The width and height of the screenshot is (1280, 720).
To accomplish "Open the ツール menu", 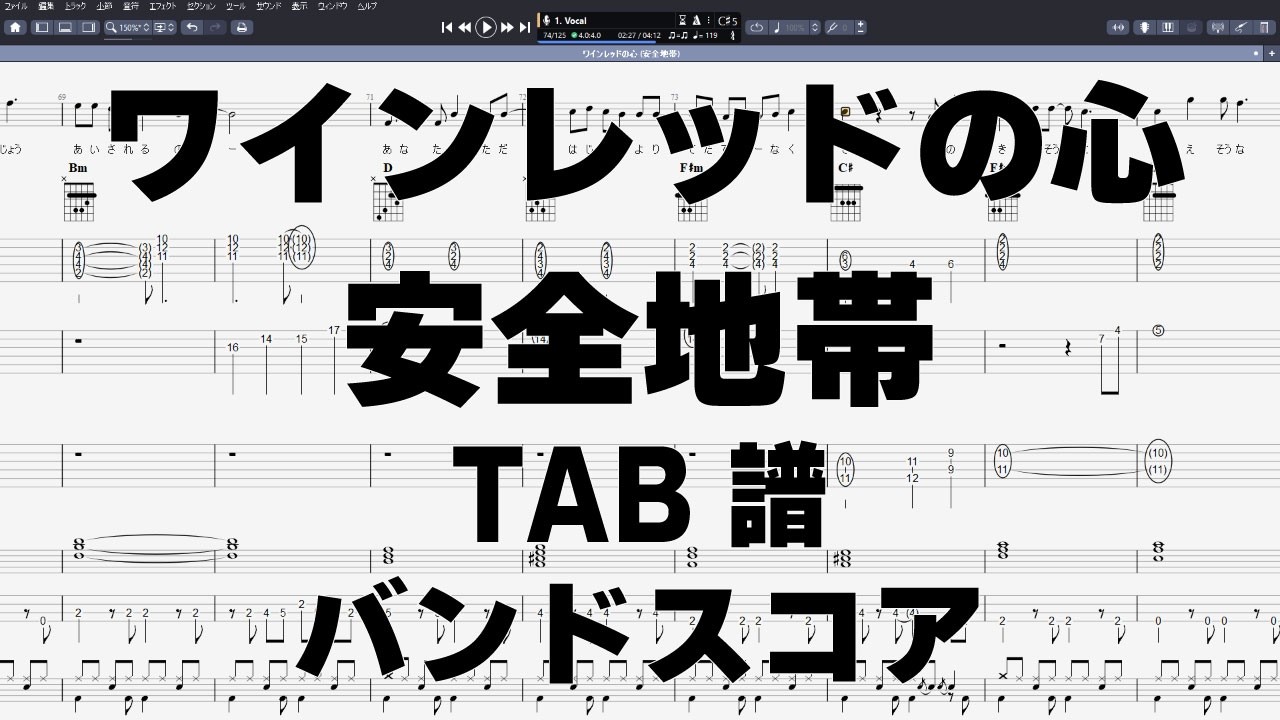I will (236, 6).
